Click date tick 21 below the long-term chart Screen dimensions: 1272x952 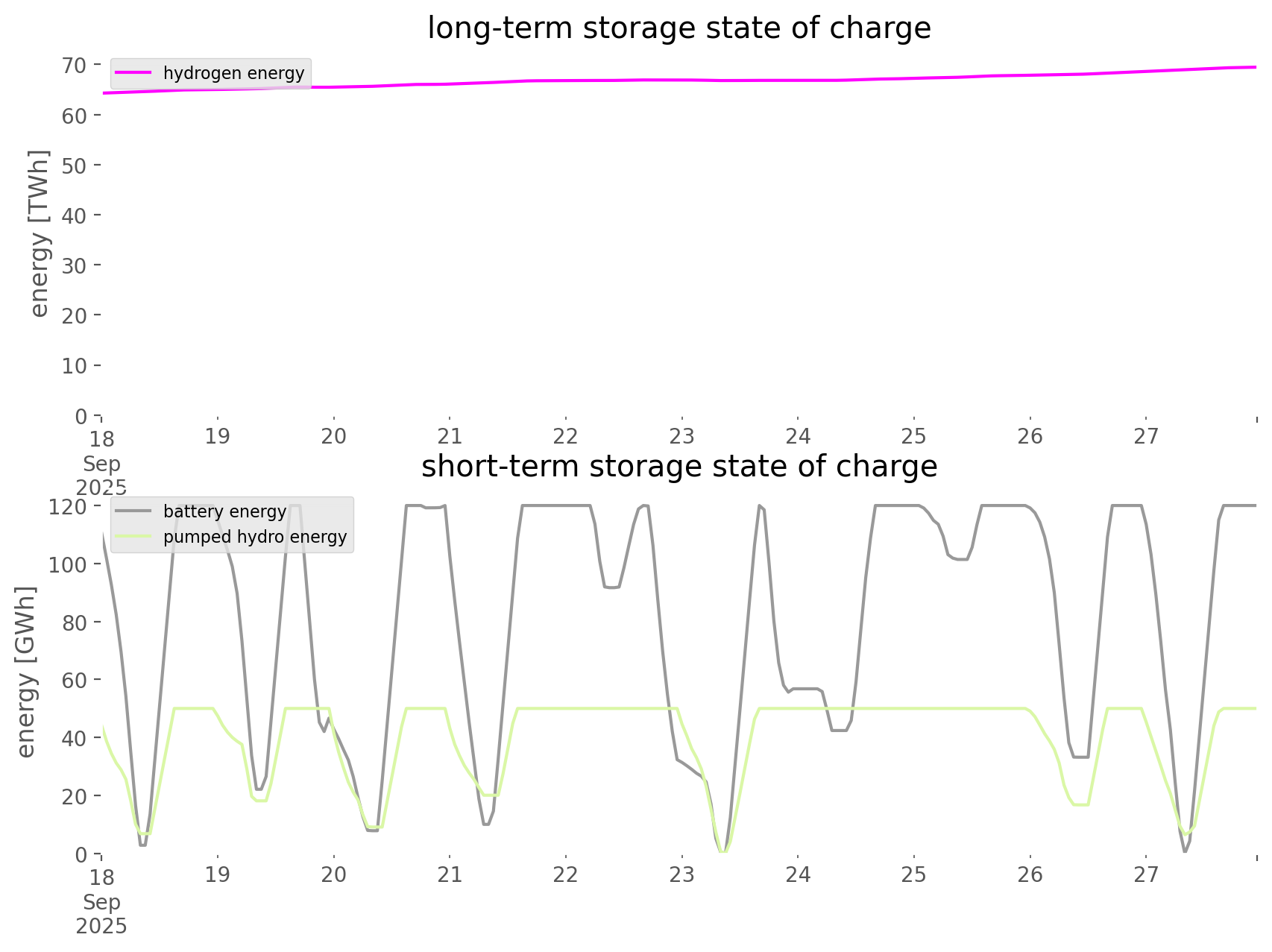click(x=450, y=436)
